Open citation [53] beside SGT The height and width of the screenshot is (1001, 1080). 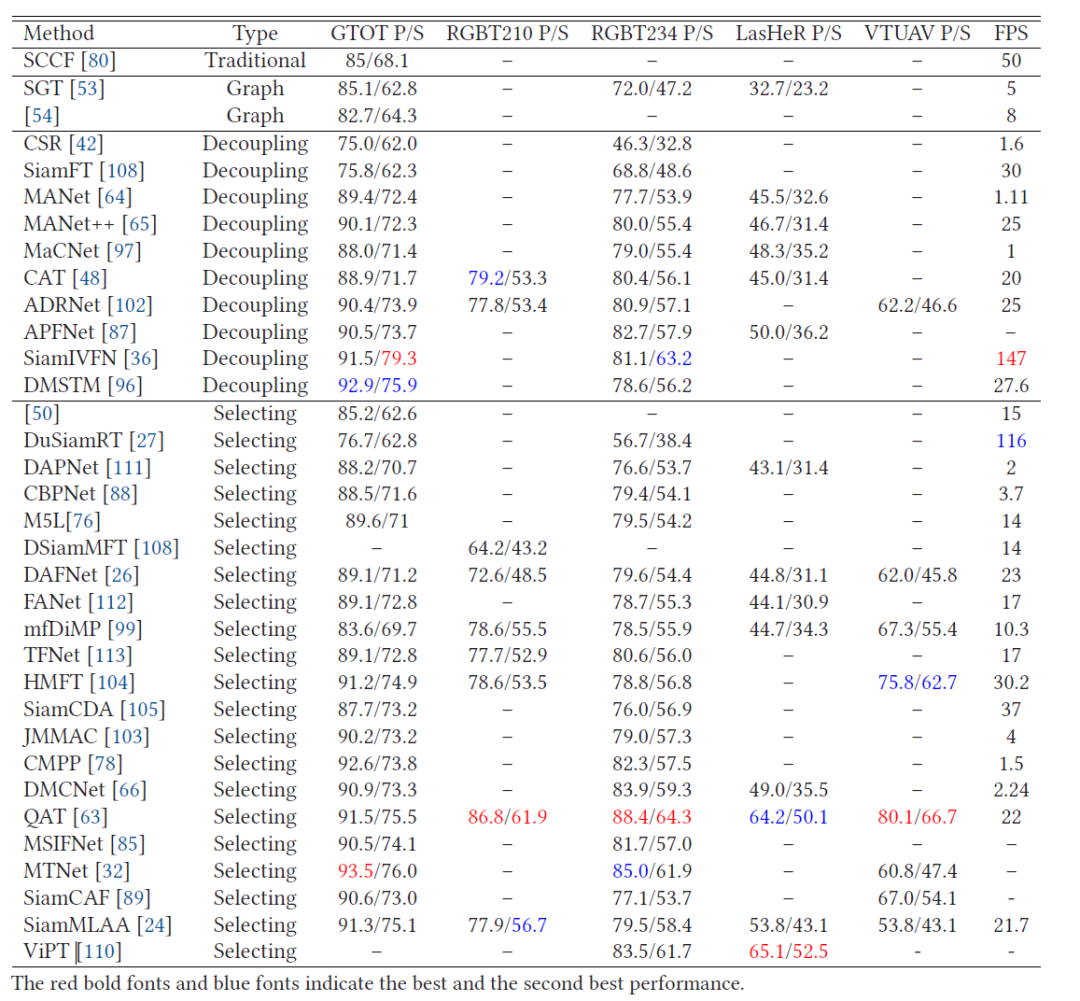tap(87, 88)
